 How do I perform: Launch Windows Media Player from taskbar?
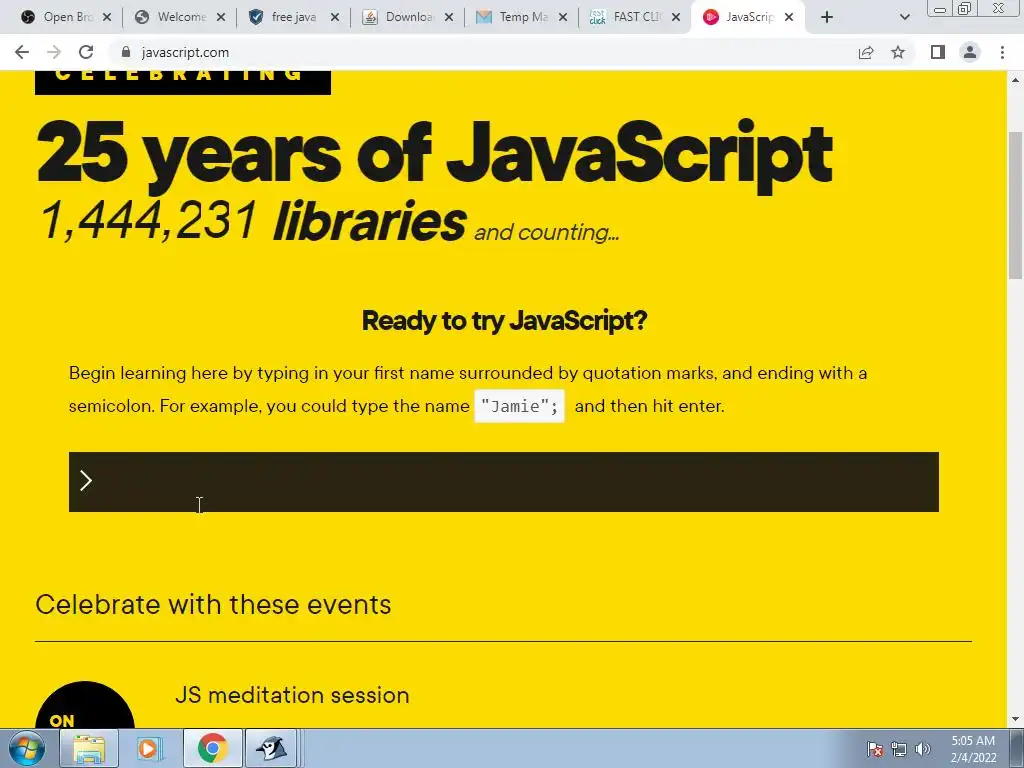click(150, 748)
